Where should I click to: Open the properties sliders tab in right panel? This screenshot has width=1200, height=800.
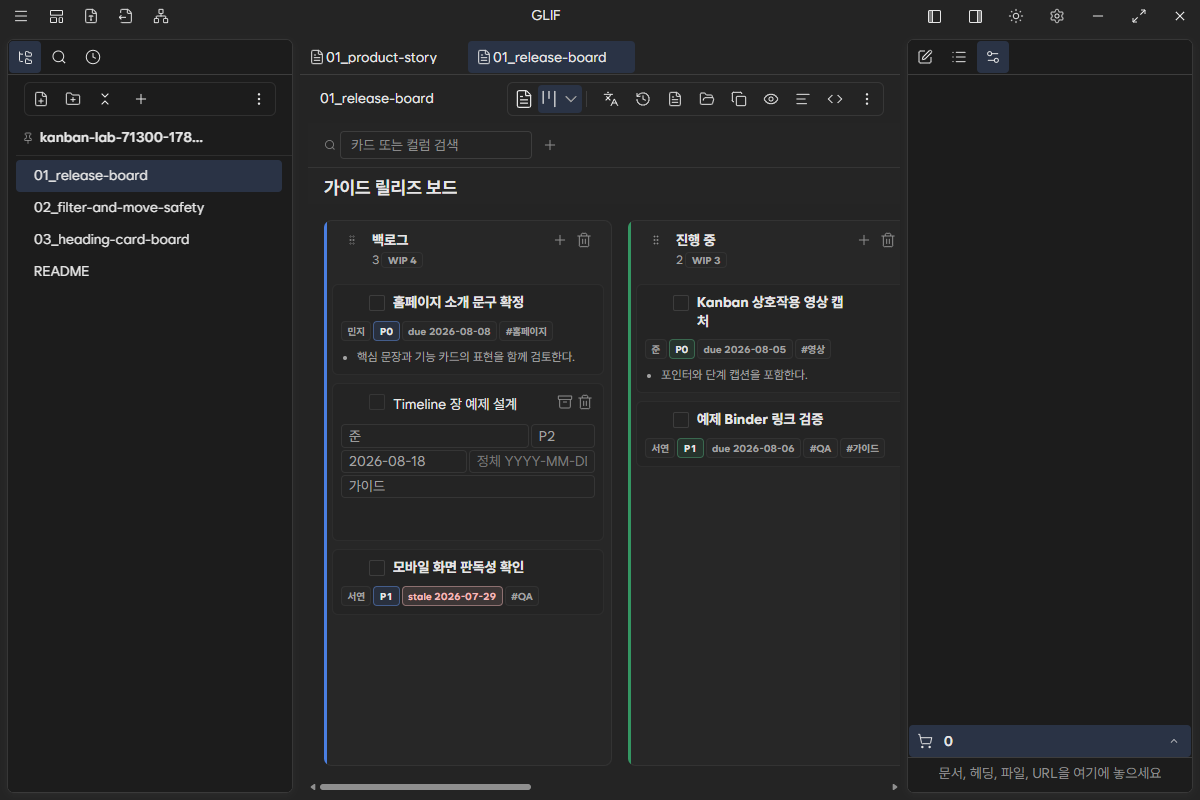click(x=993, y=57)
